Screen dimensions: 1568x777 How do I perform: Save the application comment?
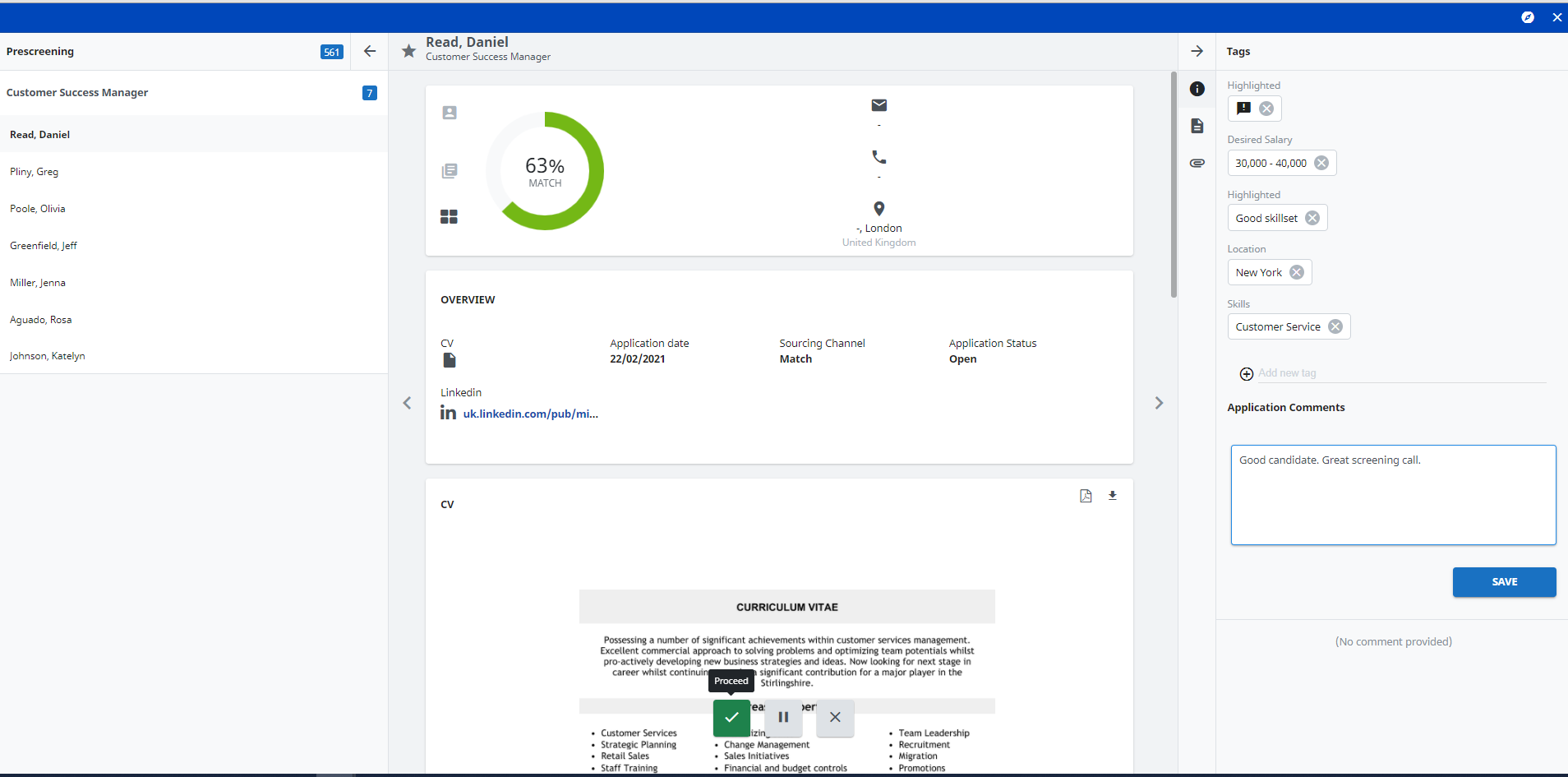pyautogui.click(x=1504, y=582)
